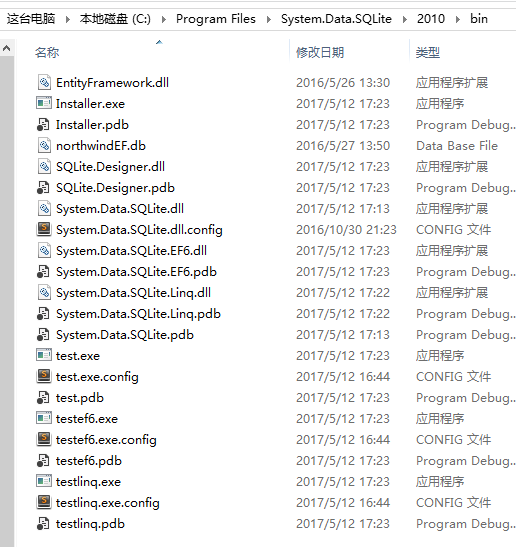Image resolution: width=516 pixels, height=547 pixels.
Task: Click the northwindEF.db database icon
Action: (44, 145)
